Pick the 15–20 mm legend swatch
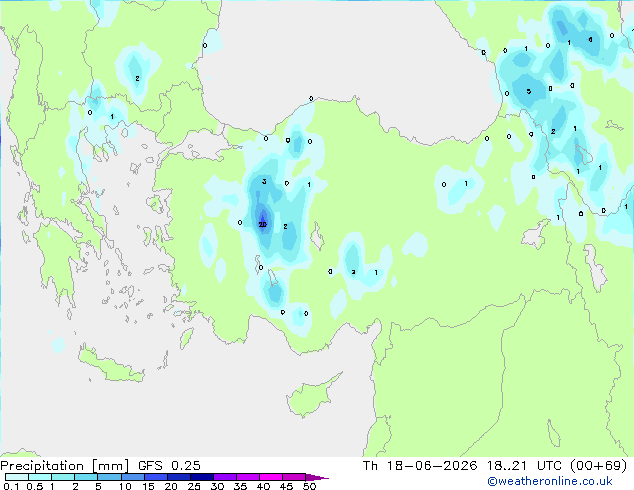634x490 pixels. [x=155, y=477]
